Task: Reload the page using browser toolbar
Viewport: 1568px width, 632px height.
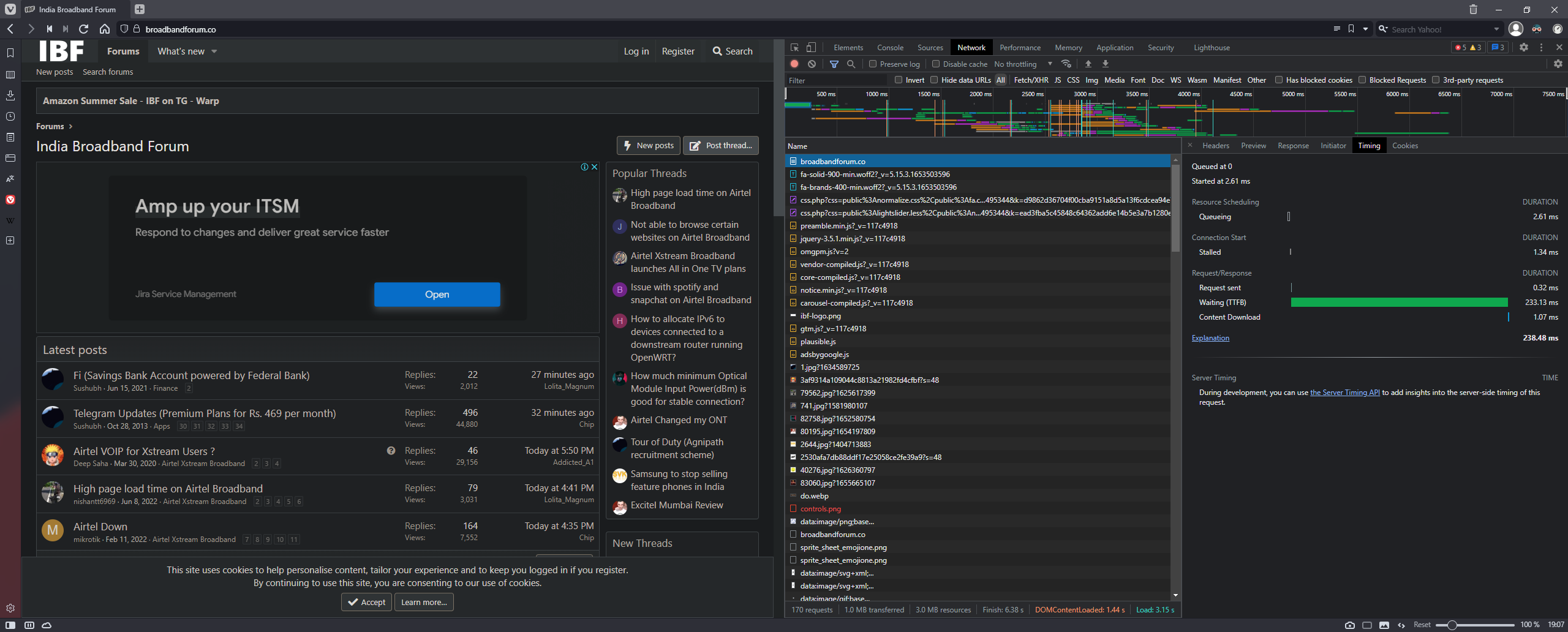Action: click(84, 29)
